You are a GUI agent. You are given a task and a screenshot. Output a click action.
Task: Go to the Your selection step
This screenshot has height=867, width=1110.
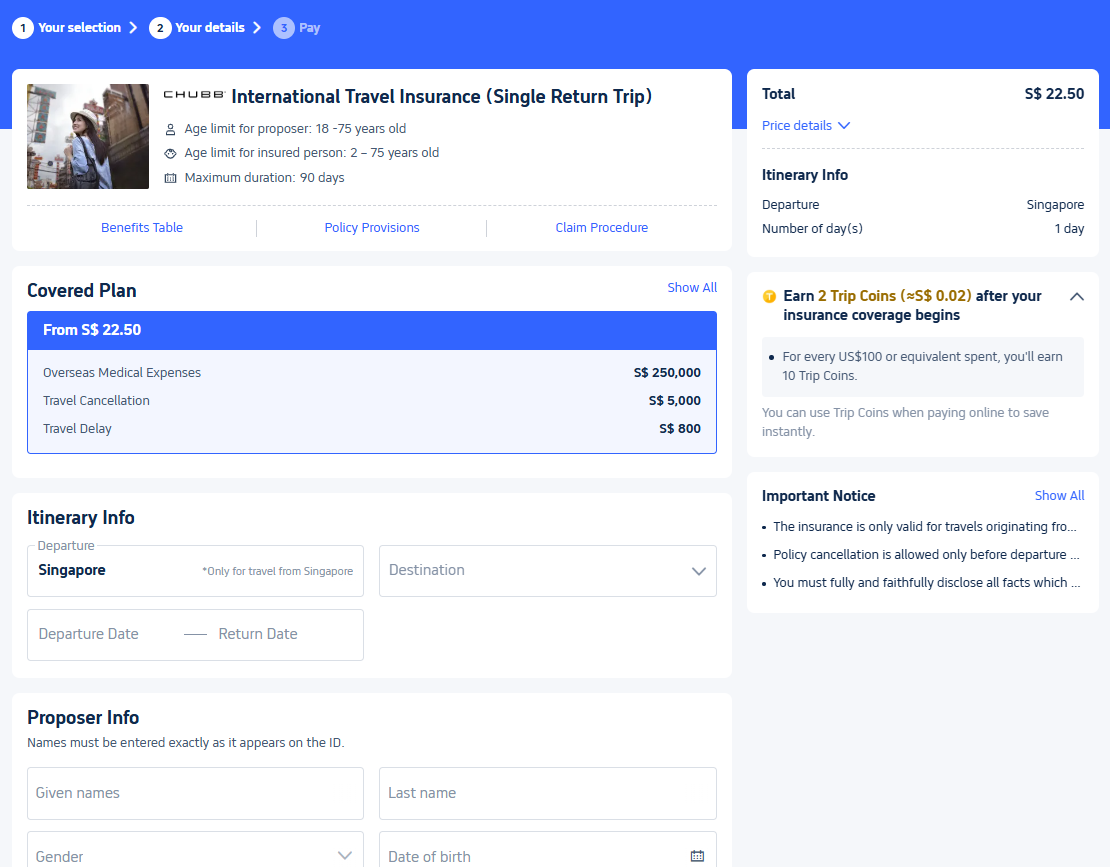[79, 28]
